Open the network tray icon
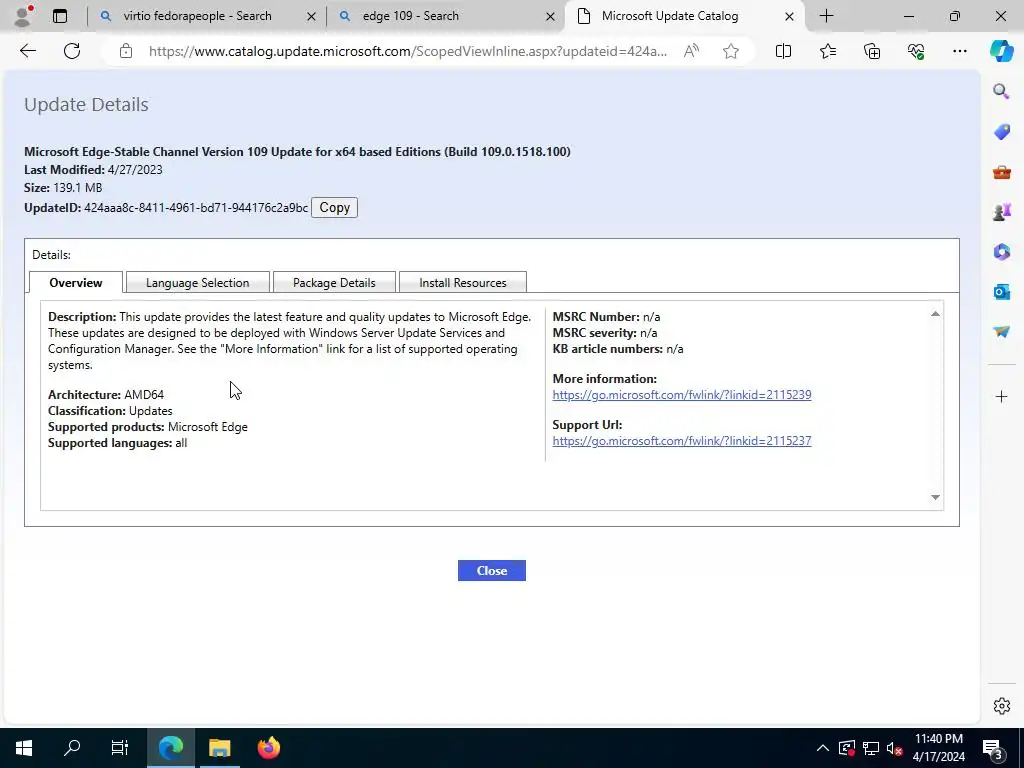The image size is (1024, 768). tap(871, 748)
